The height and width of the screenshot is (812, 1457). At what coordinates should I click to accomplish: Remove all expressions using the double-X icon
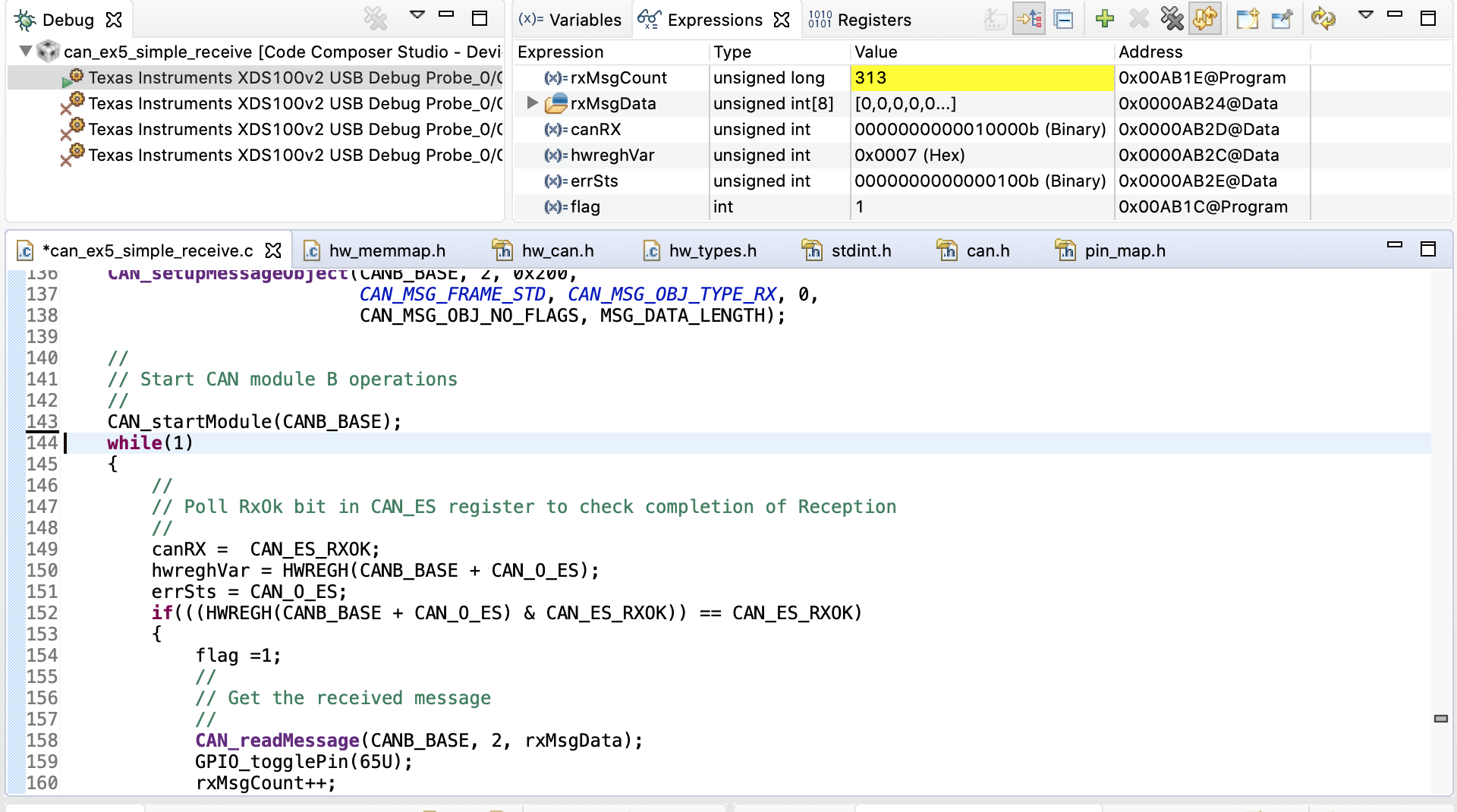coord(1172,19)
